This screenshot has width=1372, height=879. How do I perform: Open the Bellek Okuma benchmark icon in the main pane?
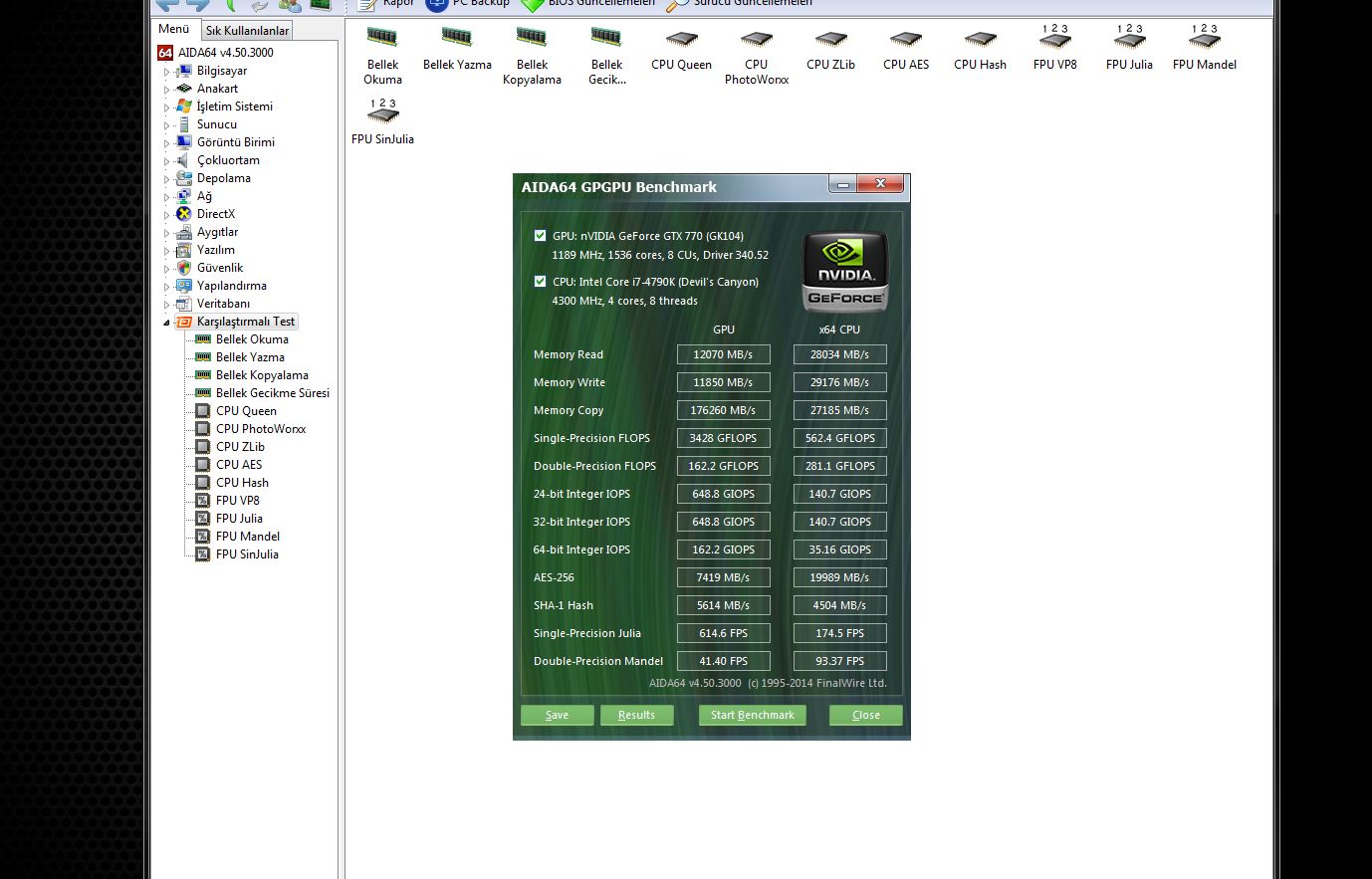[382, 57]
